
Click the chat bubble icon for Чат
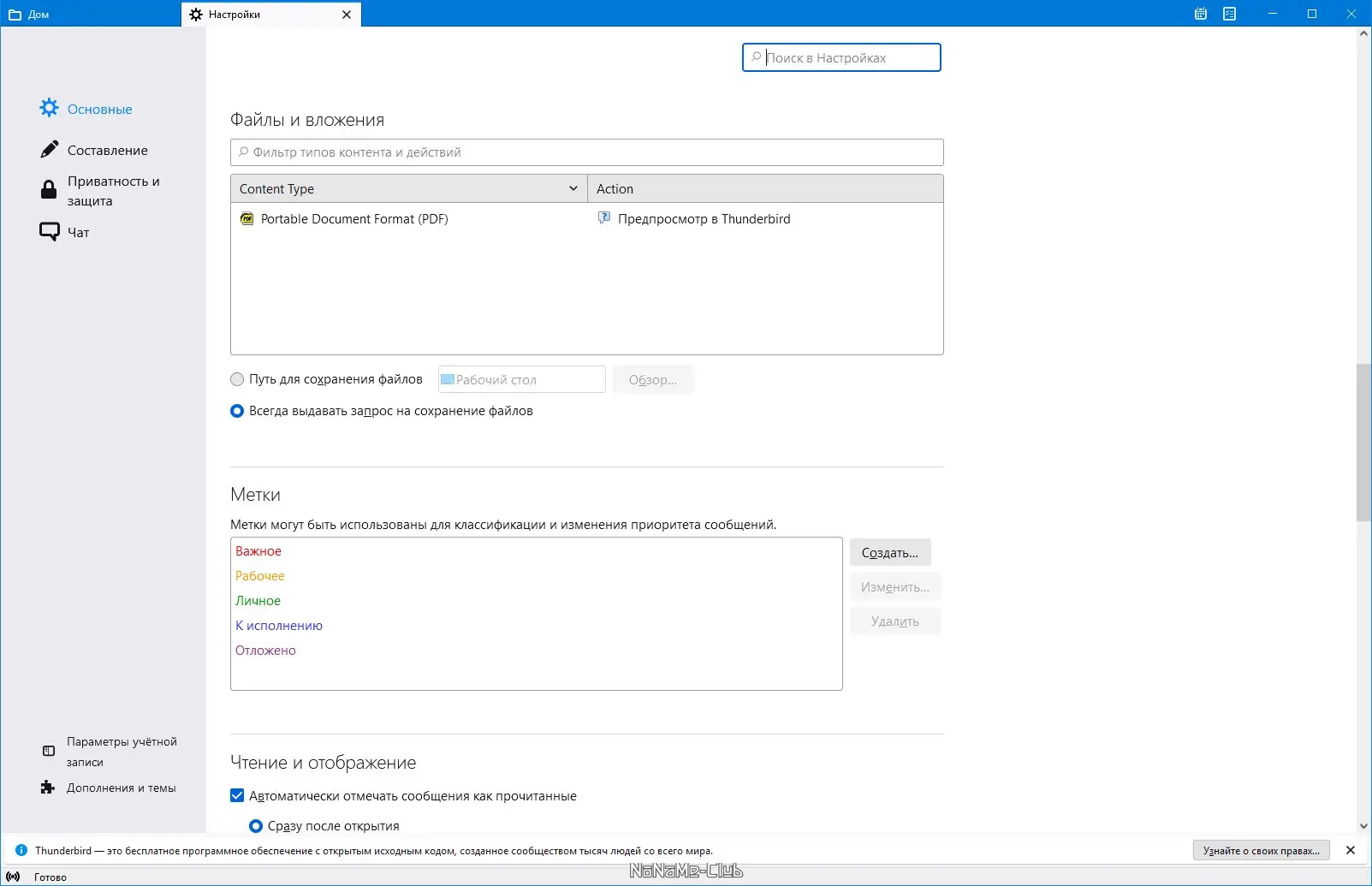pyautogui.click(x=50, y=232)
